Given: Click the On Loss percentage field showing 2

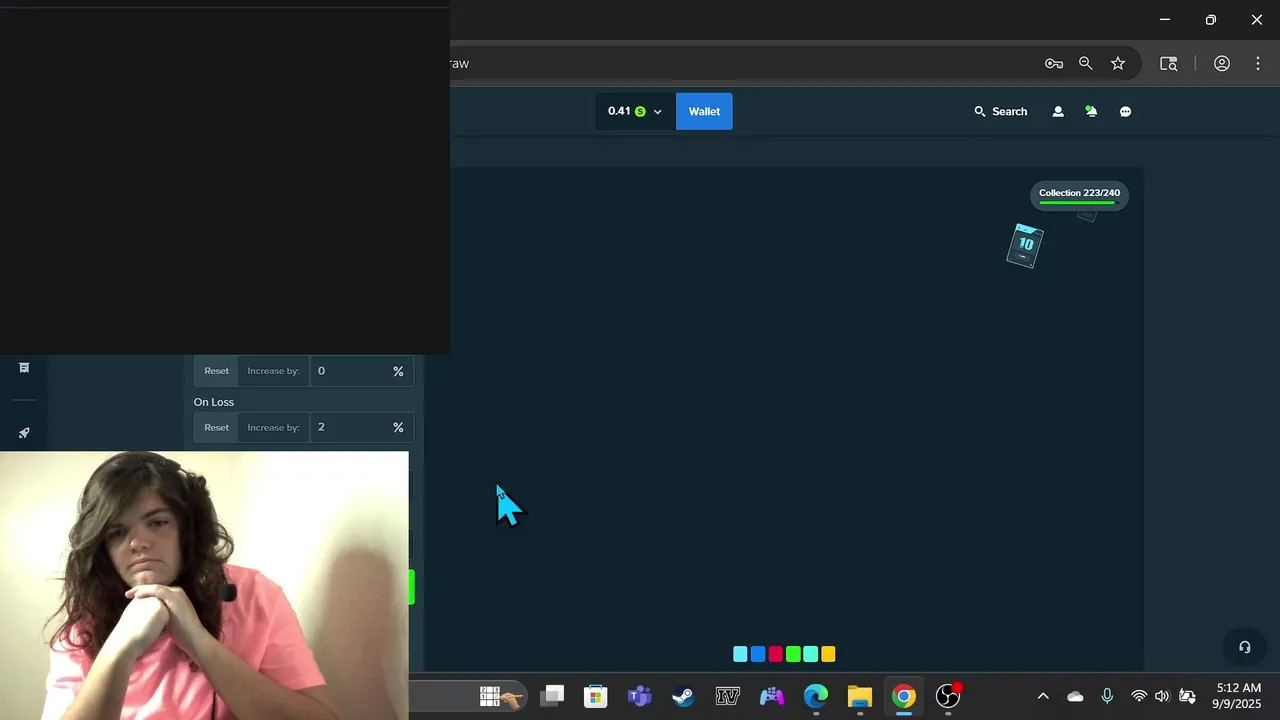Looking at the screenshot, I should pyautogui.click(x=362, y=427).
